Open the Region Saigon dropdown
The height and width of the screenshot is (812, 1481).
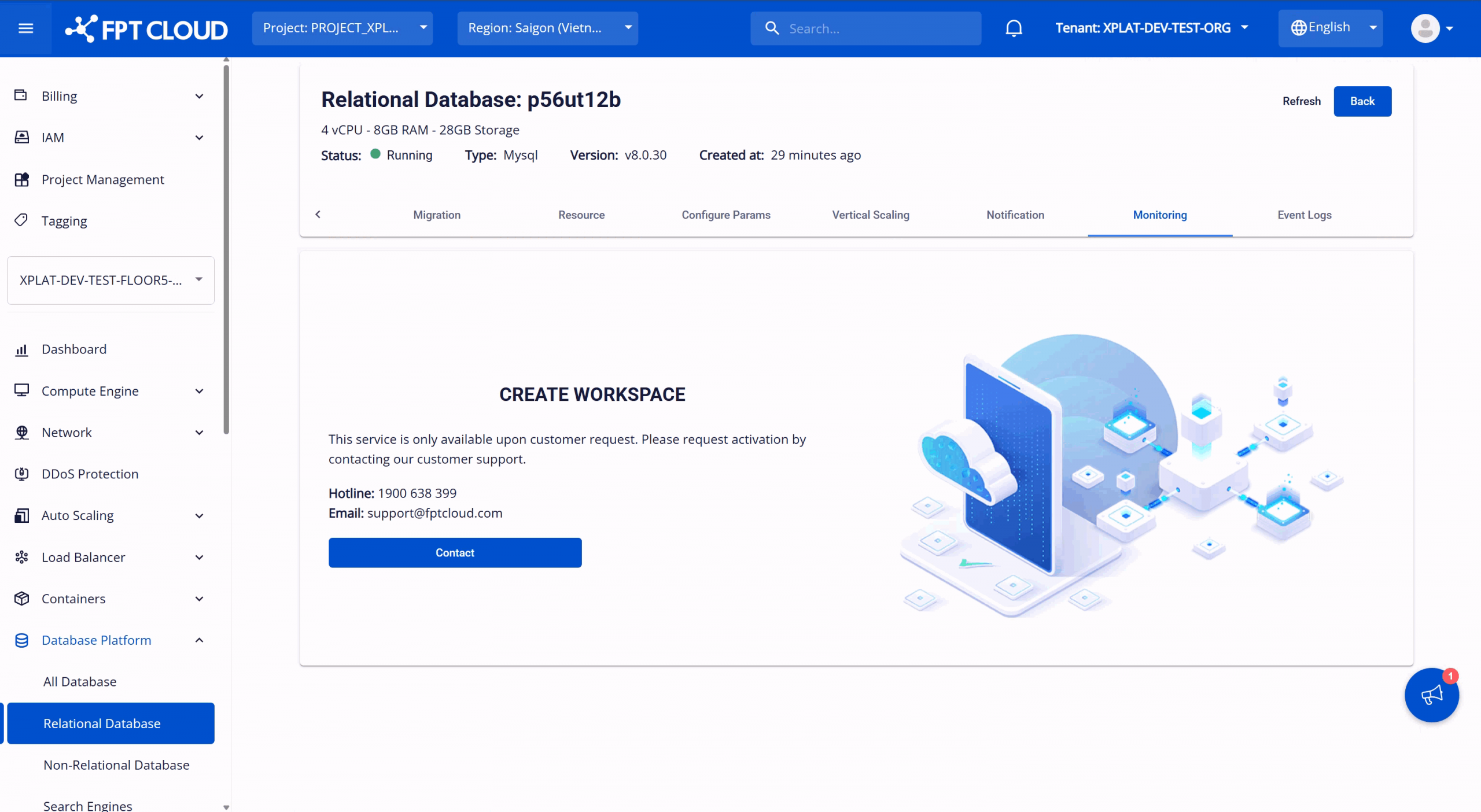[x=547, y=28]
